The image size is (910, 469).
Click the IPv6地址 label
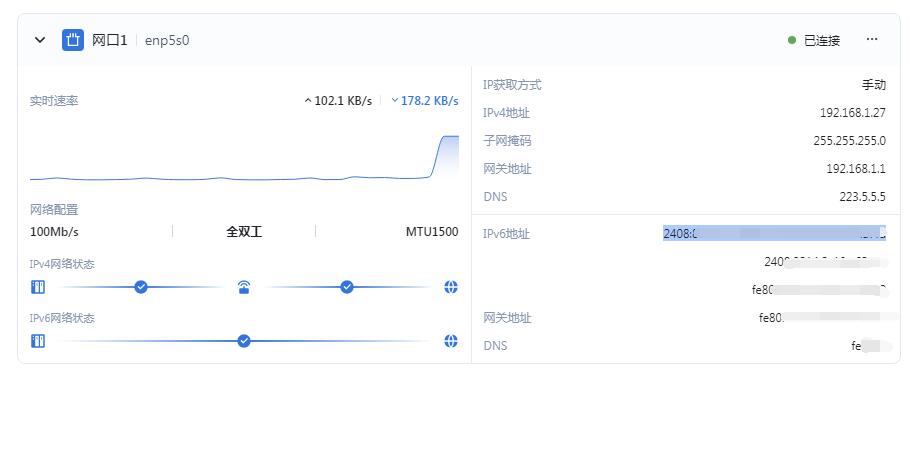click(506, 234)
